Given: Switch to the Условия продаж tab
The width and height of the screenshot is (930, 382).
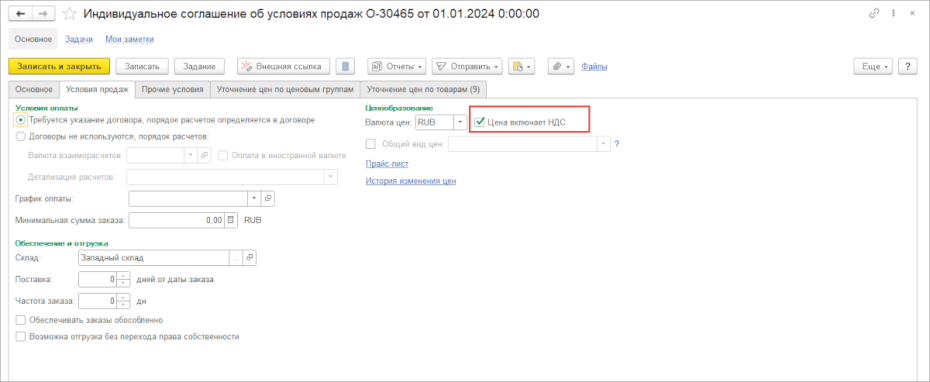Looking at the screenshot, I should pyautogui.click(x=97, y=89).
